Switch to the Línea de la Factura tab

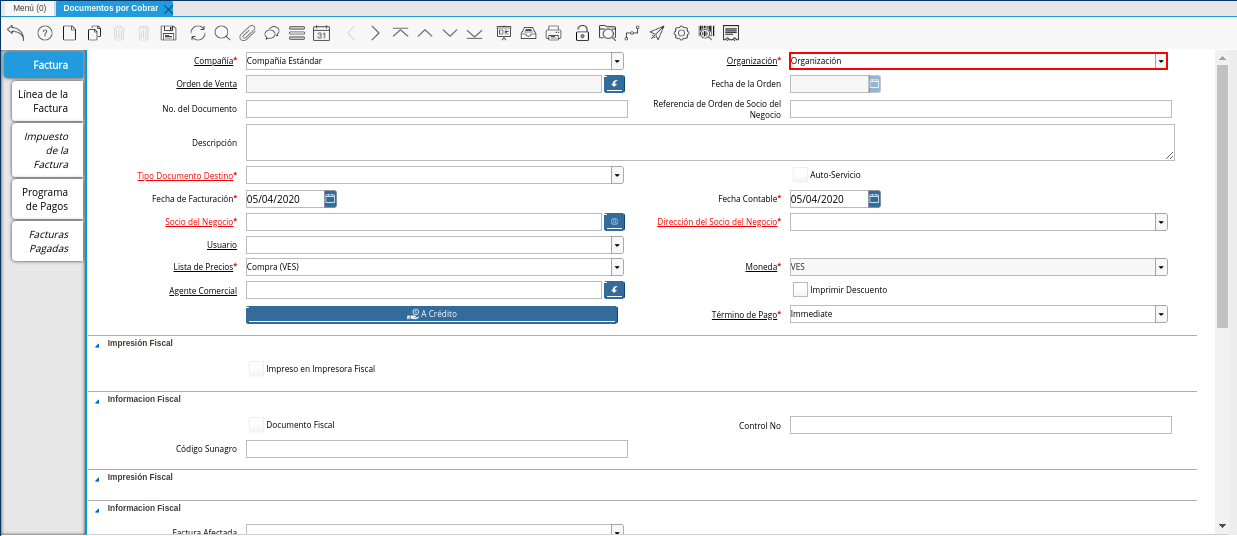click(49, 101)
